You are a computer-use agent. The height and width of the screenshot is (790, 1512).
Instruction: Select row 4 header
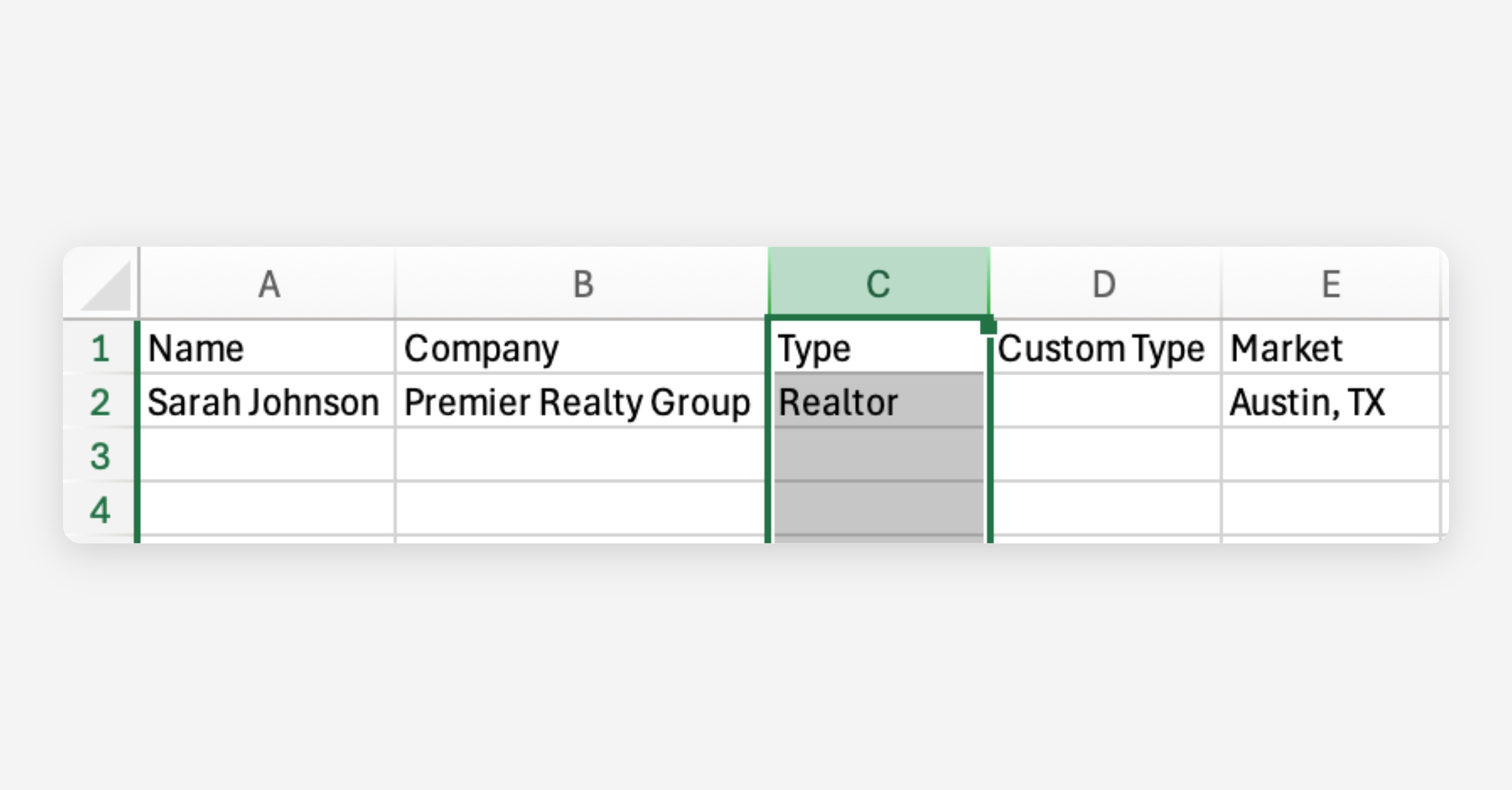[x=101, y=509]
